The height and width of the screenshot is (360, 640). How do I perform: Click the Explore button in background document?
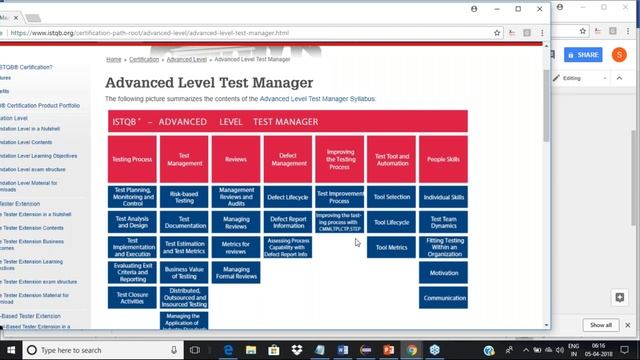tap(620, 298)
